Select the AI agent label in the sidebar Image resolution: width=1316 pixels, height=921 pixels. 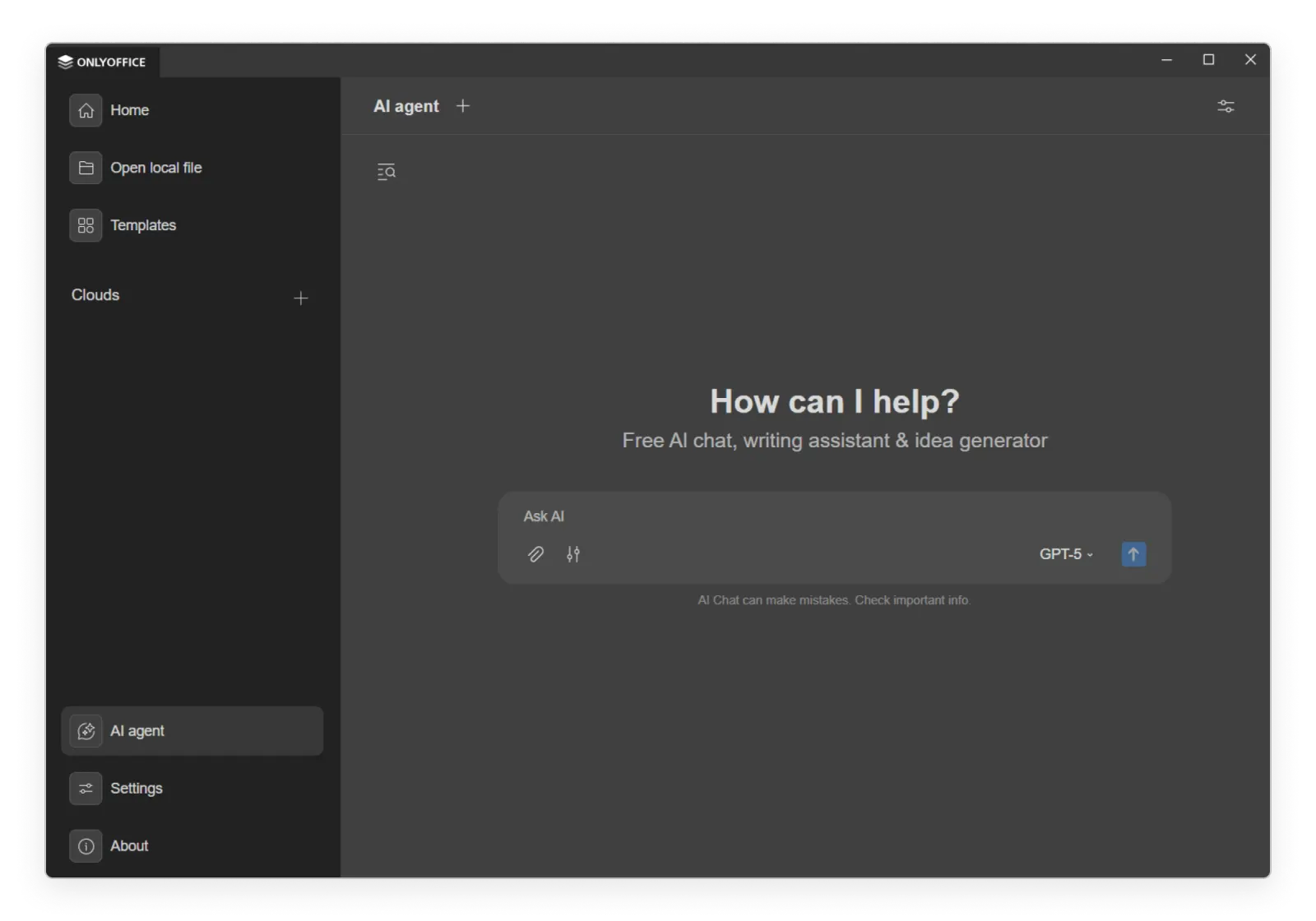point(137,731)
